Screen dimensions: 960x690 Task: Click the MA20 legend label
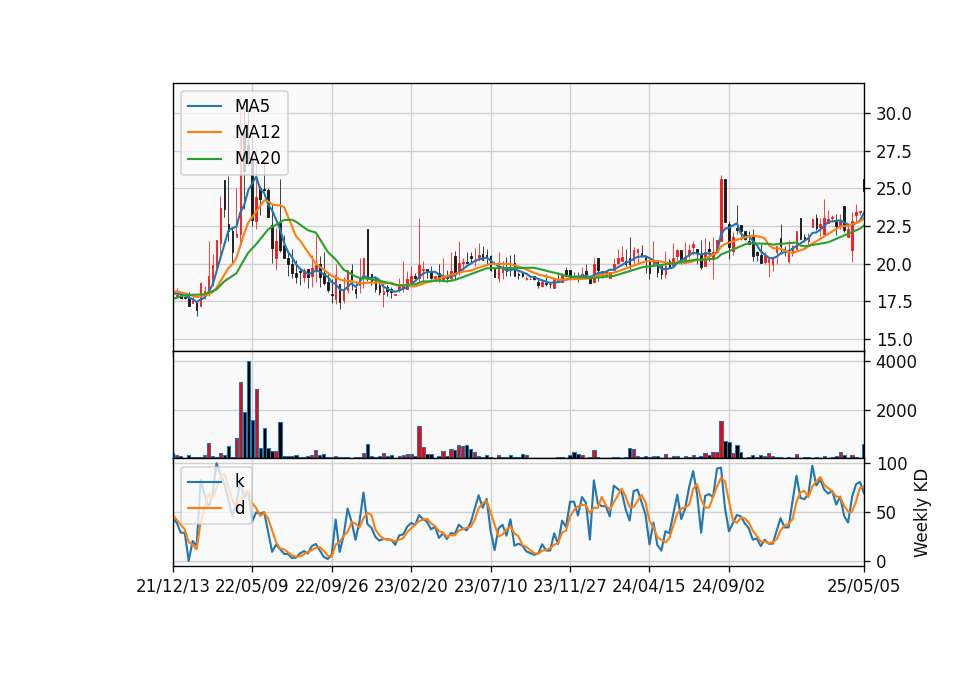[257, 158]
